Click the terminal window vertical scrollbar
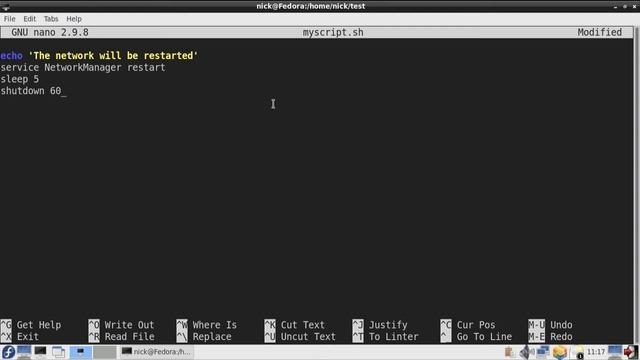 point(637,184)
